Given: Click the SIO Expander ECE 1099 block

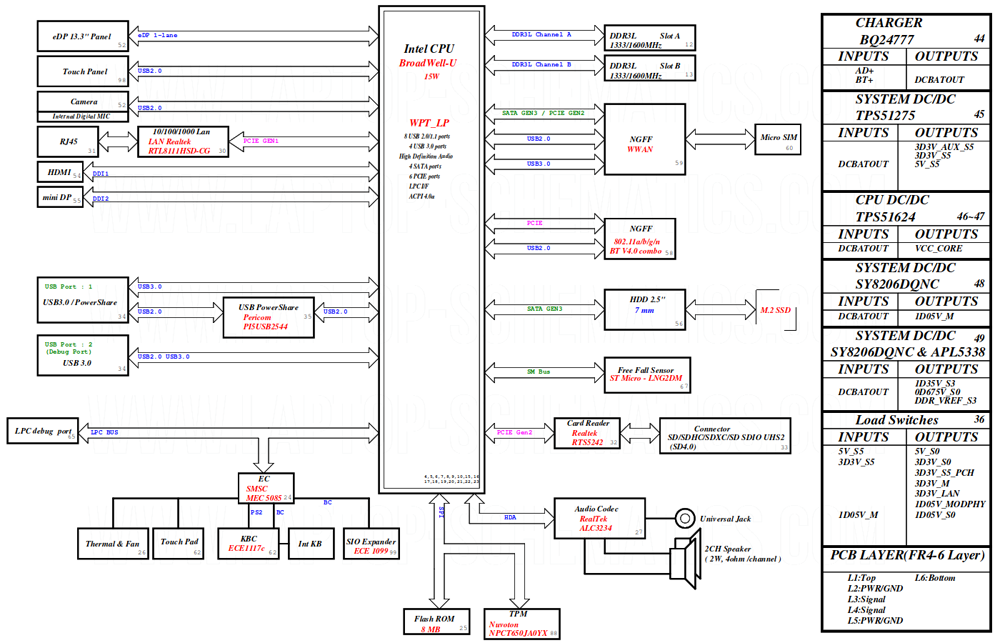Looking at the screenshot, I should coord(371,543).
